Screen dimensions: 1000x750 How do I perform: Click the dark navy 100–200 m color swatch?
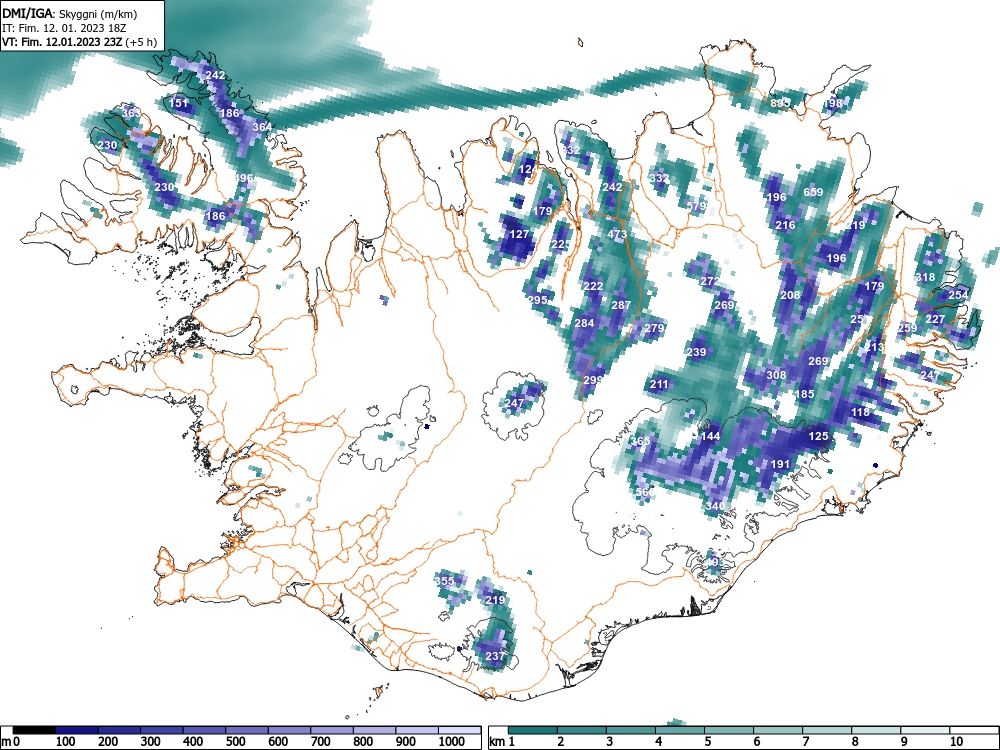(x=77, y=730)
